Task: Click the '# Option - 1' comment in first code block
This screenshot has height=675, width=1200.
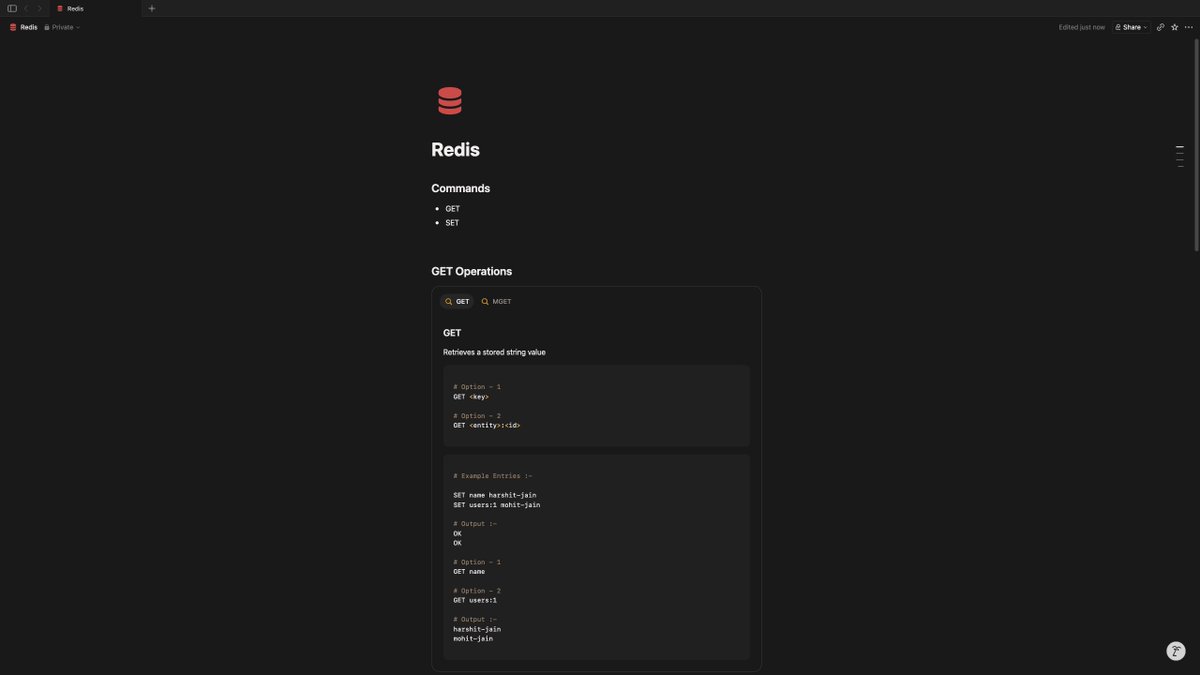Action: click(x=477, y=387)
